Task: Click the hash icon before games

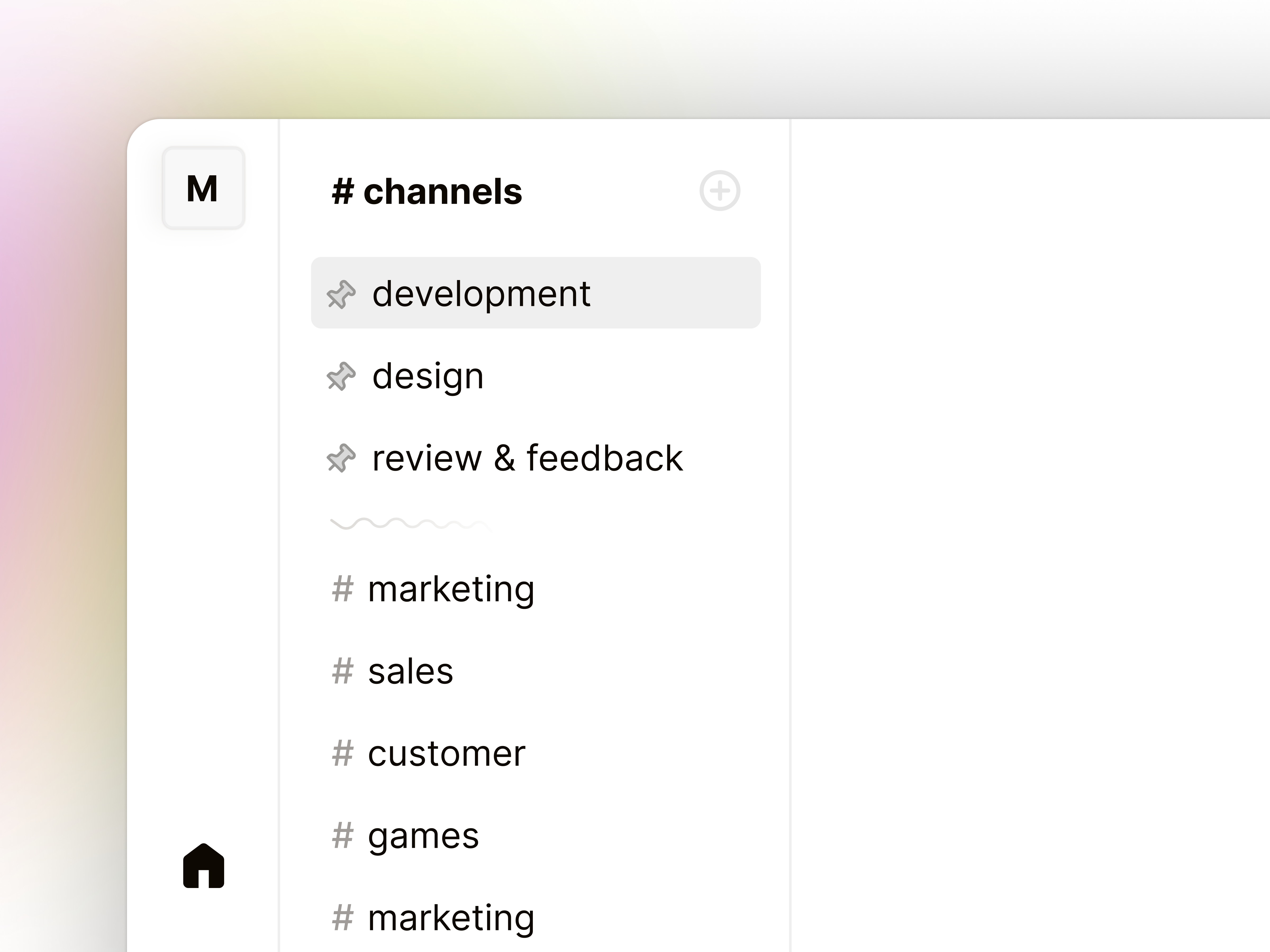Action: (342, 835)
